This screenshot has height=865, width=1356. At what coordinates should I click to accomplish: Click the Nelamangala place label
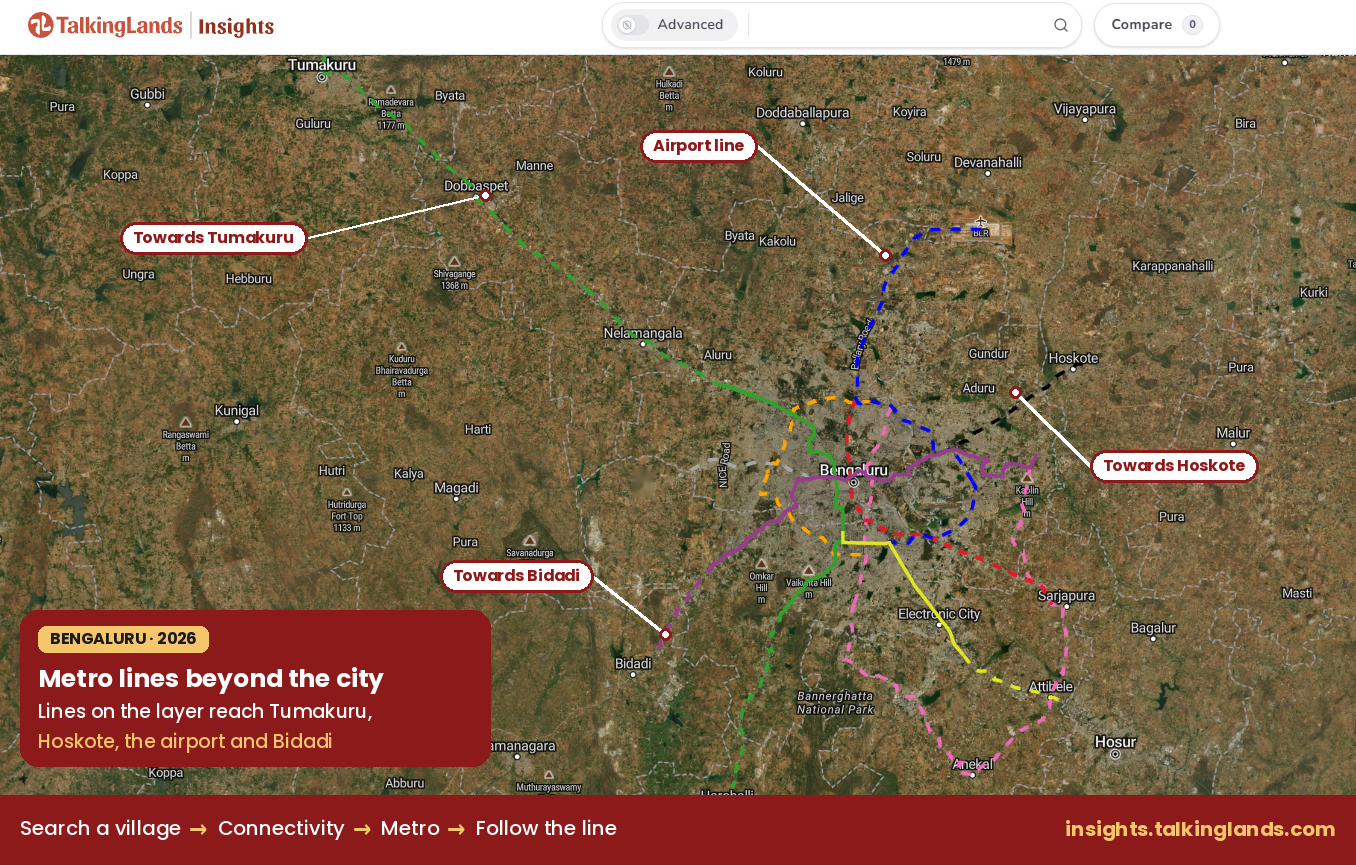643,333
